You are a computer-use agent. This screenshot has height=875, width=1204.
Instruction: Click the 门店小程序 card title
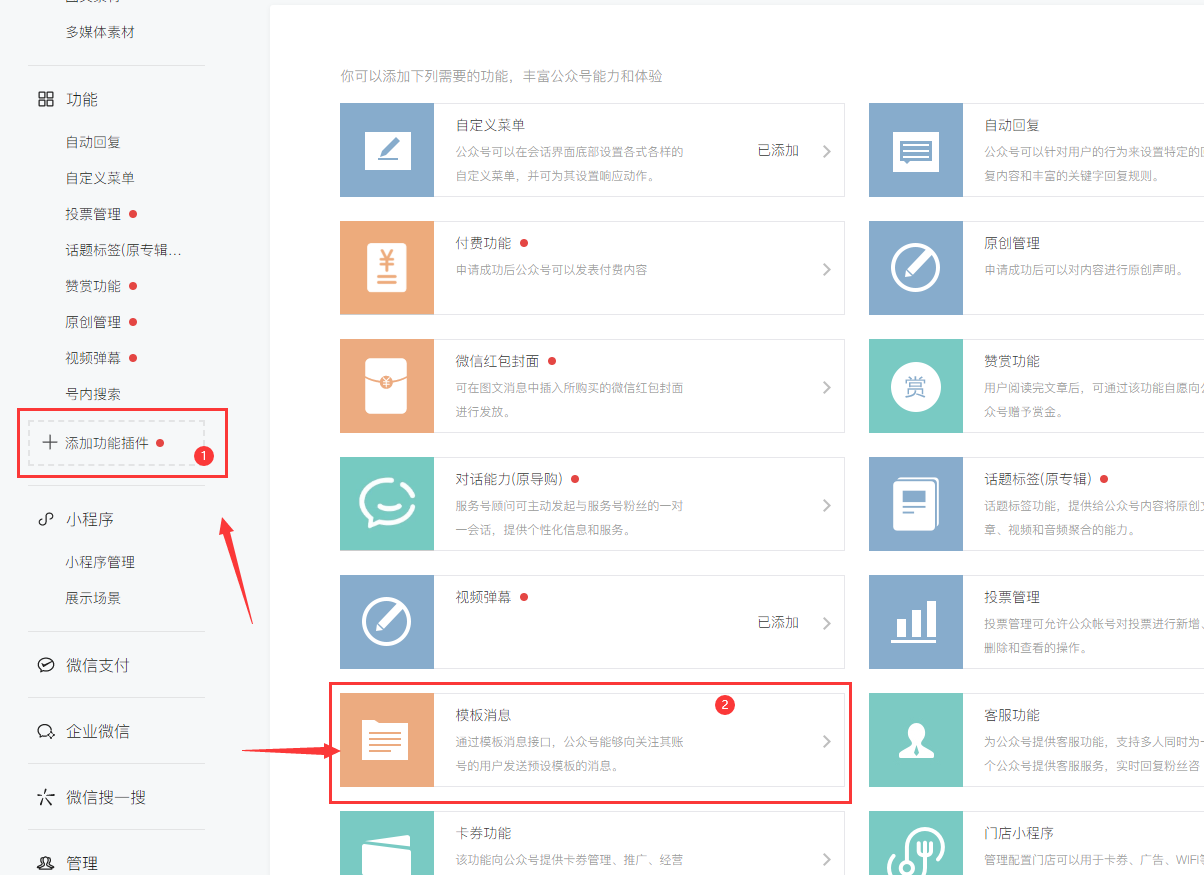[1019, 833]
